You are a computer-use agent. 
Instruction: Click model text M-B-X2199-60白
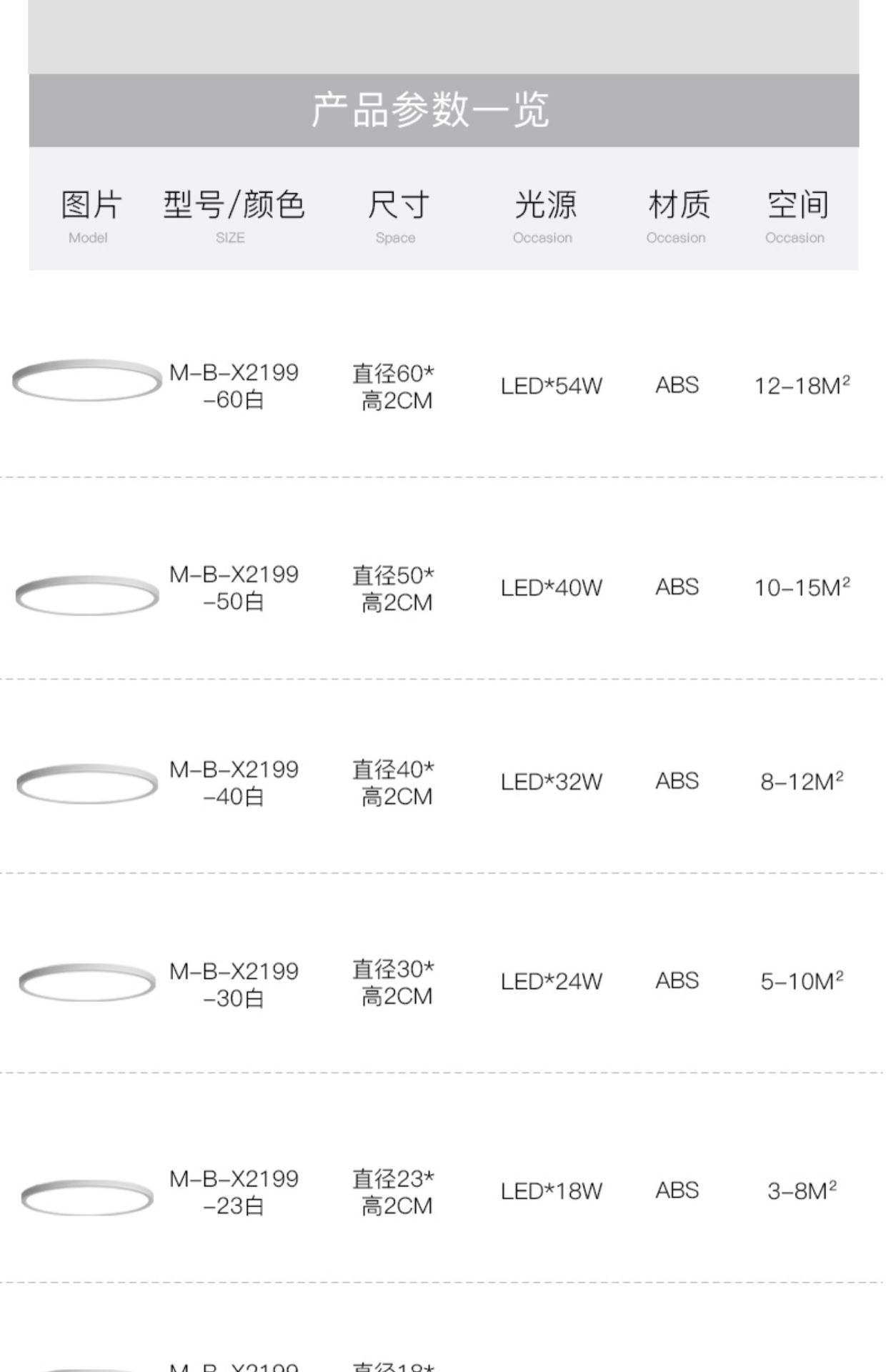(x=234, y=386)
